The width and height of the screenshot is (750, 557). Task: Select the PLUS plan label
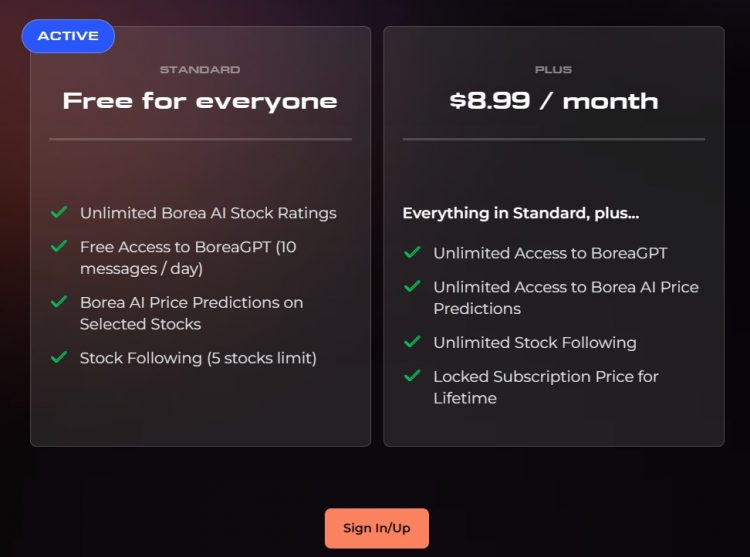[x=553, y=70]
